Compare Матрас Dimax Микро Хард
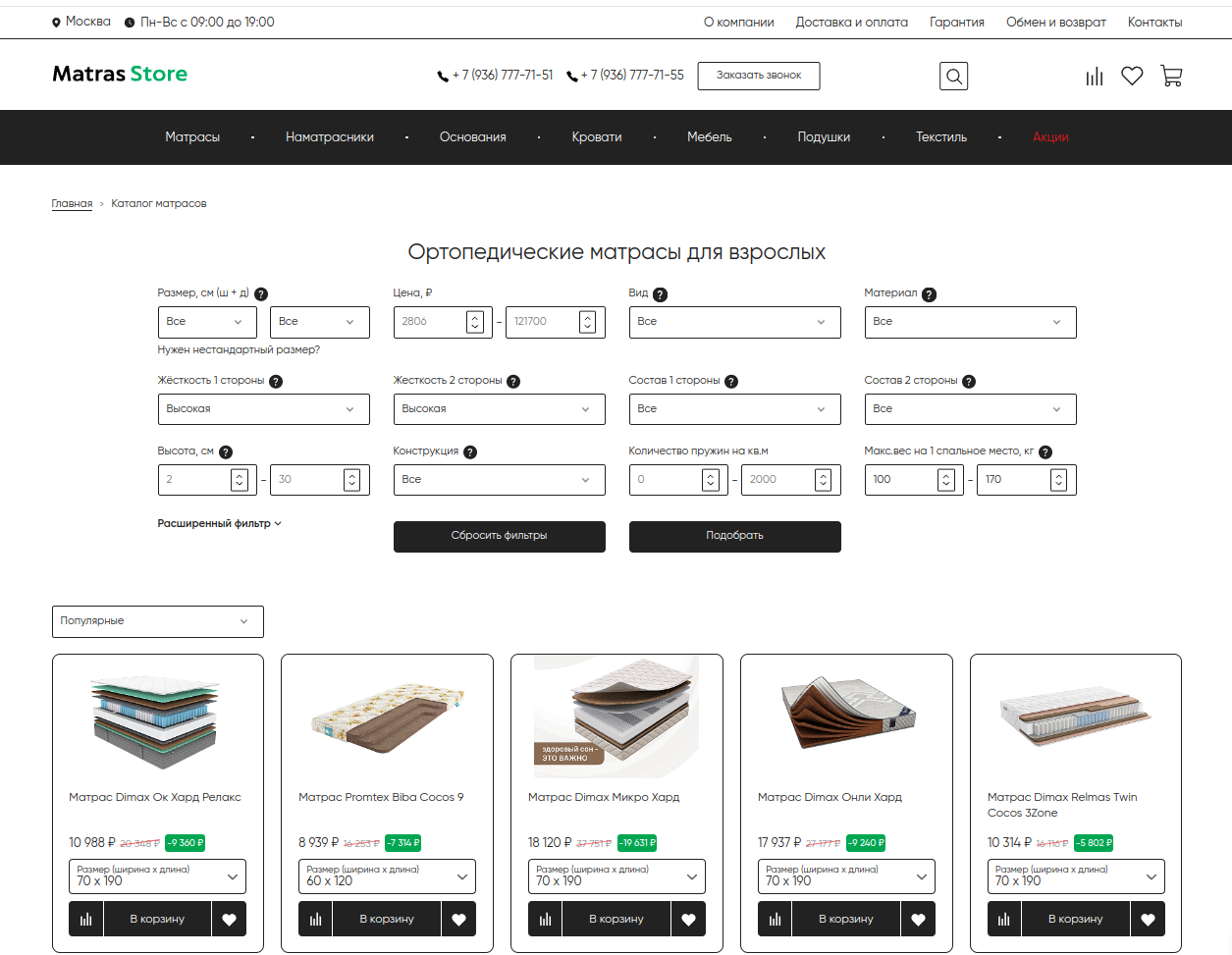This screenshot has width=1232, height=955. coord(545,919)
